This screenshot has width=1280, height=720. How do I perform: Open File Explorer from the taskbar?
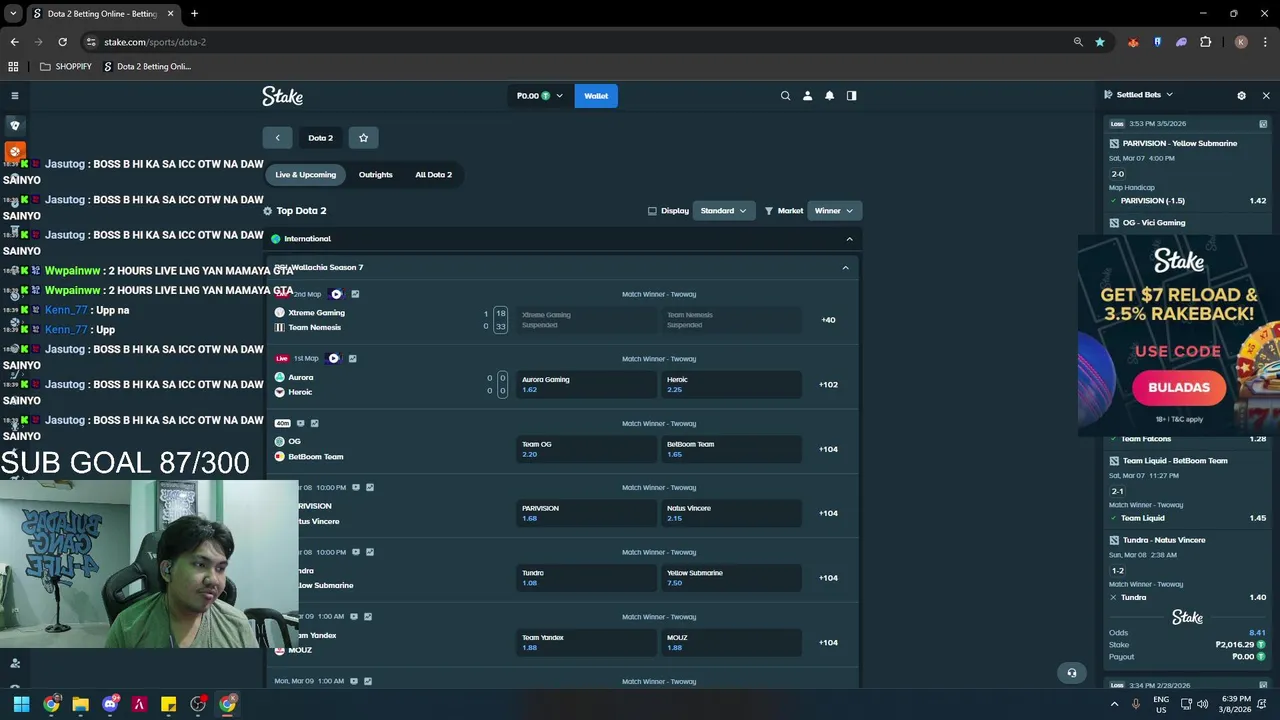80,704
